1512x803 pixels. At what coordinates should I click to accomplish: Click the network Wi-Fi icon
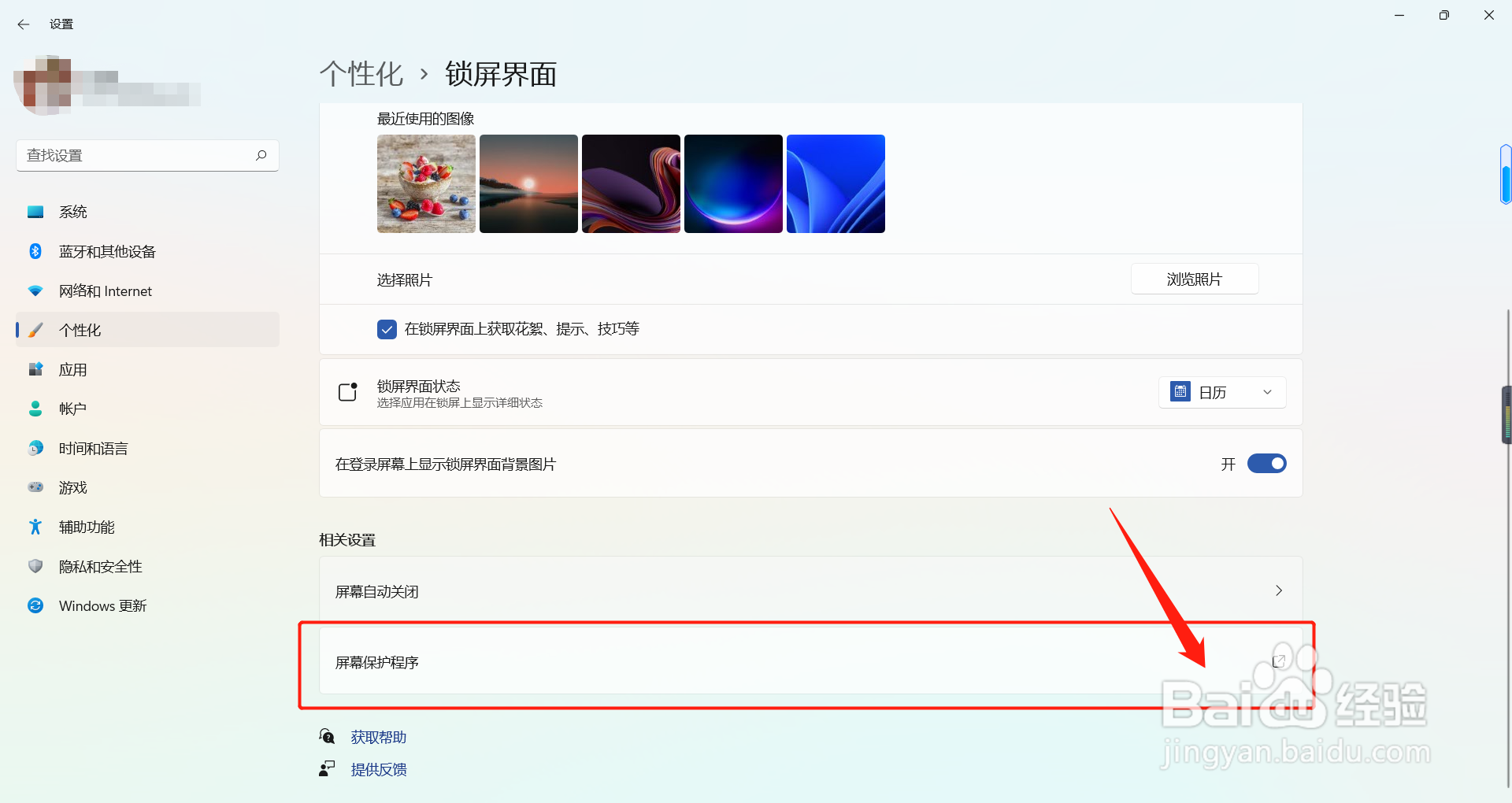coord(35,290)
